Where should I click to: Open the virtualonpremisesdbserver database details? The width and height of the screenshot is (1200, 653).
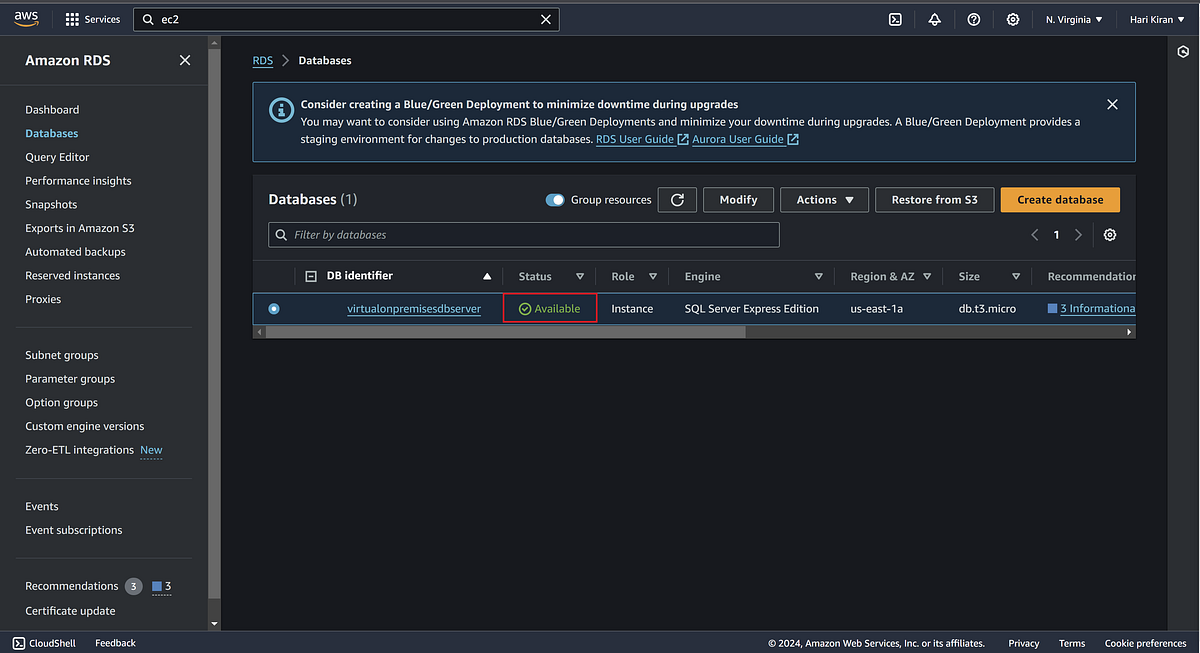413,308
